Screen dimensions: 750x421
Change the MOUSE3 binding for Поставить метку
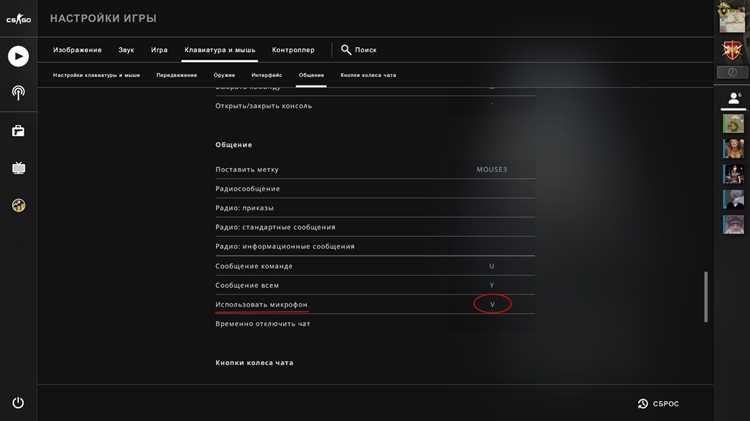coord(492,169)
